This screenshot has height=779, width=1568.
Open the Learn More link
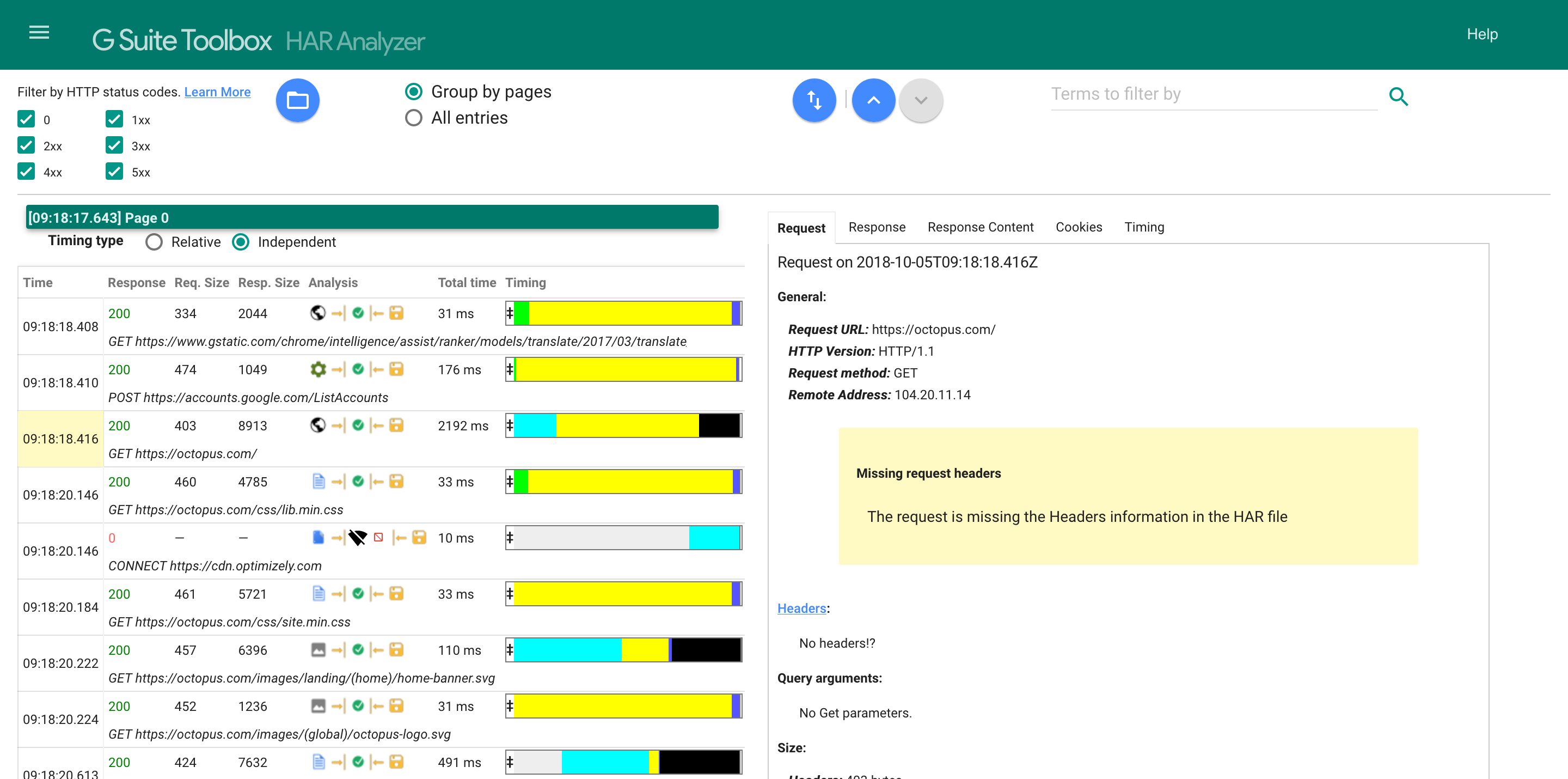pyautogui.click(x=217, y=92)
